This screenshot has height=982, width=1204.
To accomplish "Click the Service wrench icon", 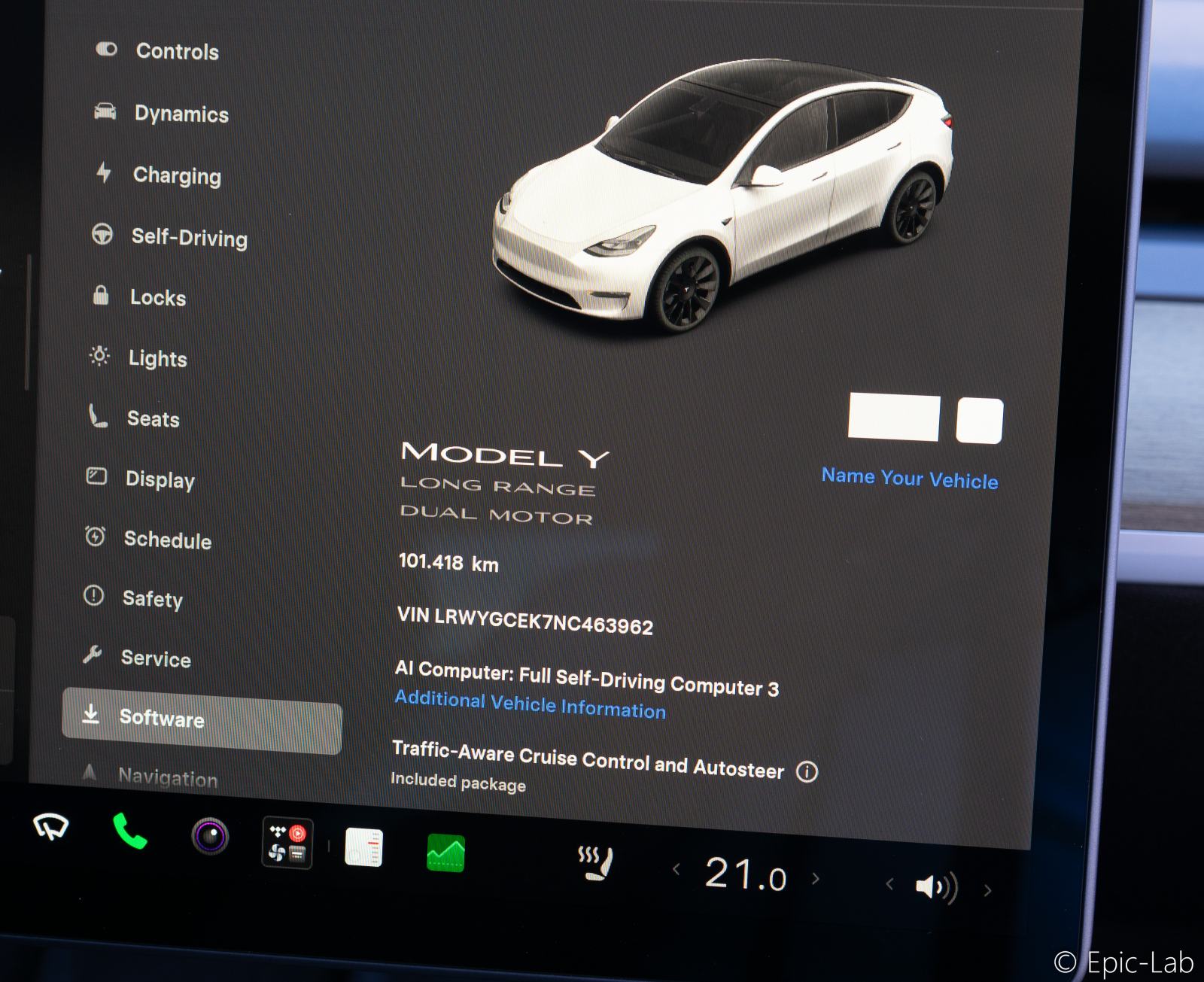I will pos(92,655).
